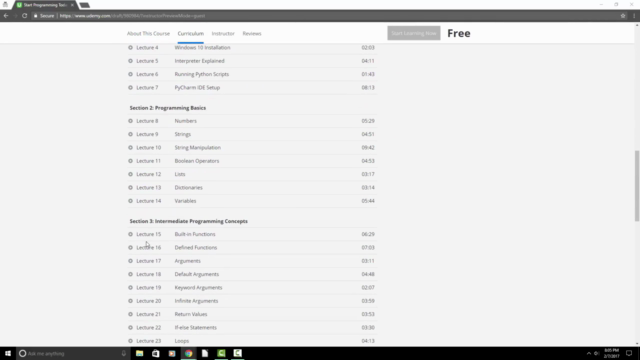The height and width of the screenshot is (360, 640).
Task: Click Start Learning Now button
Action: coord(414,33)
